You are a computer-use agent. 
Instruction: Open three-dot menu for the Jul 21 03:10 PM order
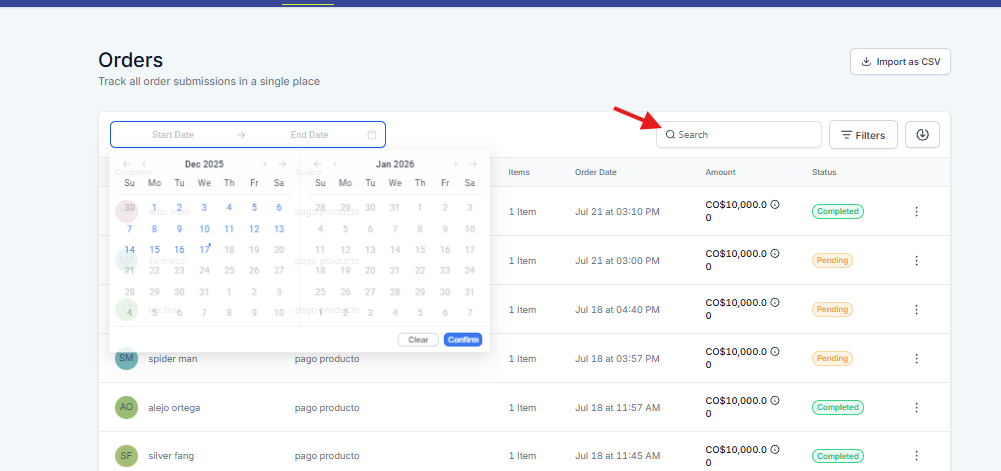916,212
